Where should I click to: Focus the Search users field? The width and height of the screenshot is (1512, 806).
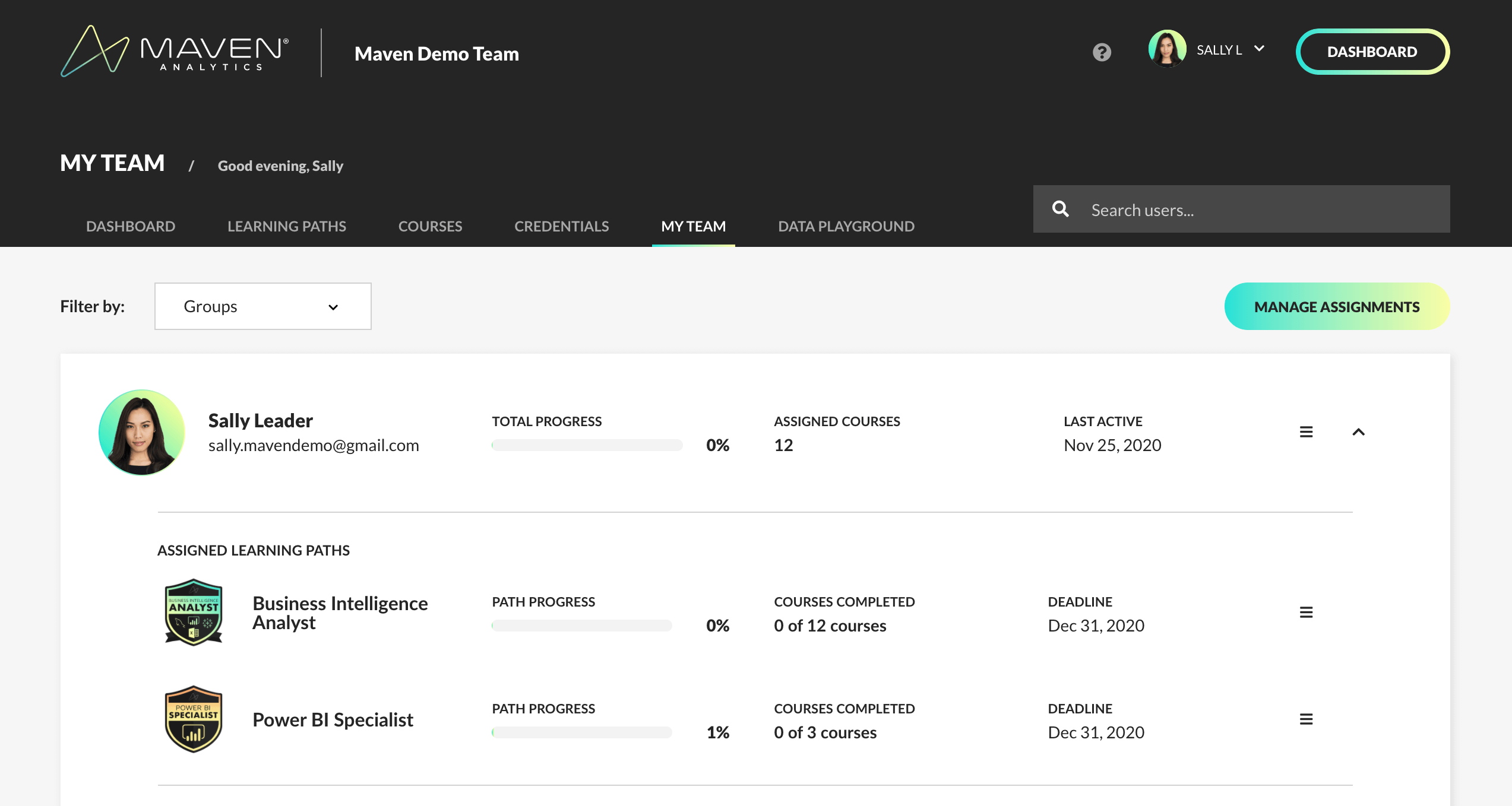point(1259,210)
